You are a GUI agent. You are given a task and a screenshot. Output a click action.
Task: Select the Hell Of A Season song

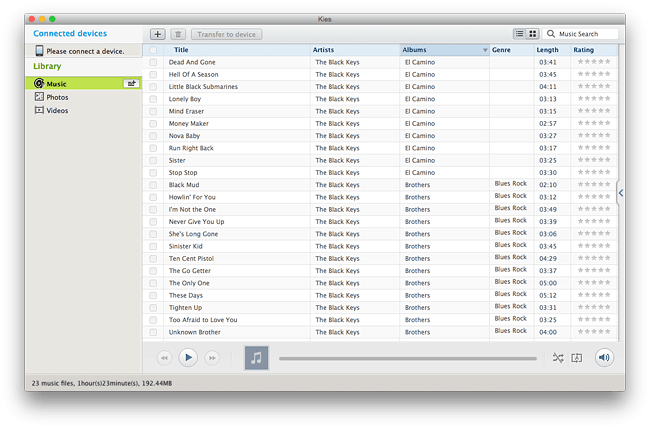pyautogui.click(x=193, y=75)
